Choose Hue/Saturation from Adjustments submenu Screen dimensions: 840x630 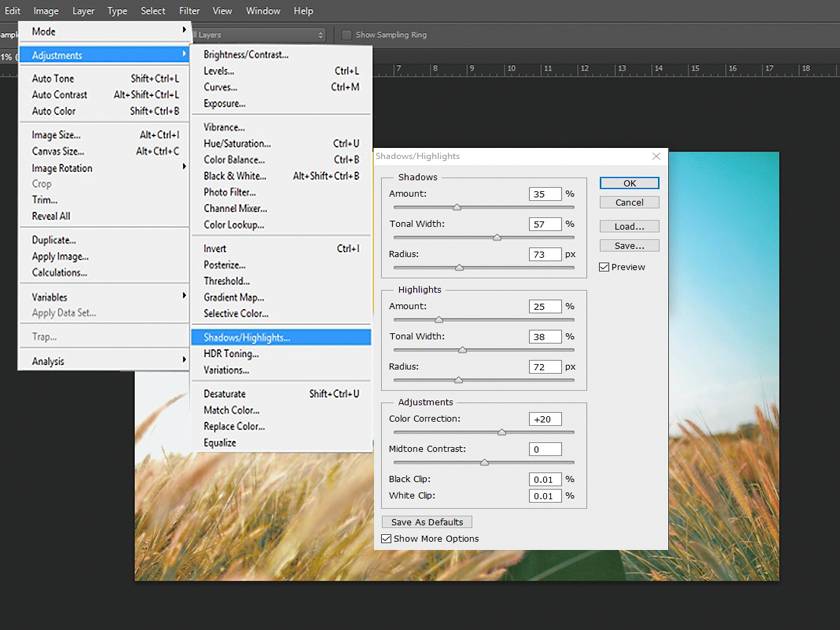click(x=237, y=144)
